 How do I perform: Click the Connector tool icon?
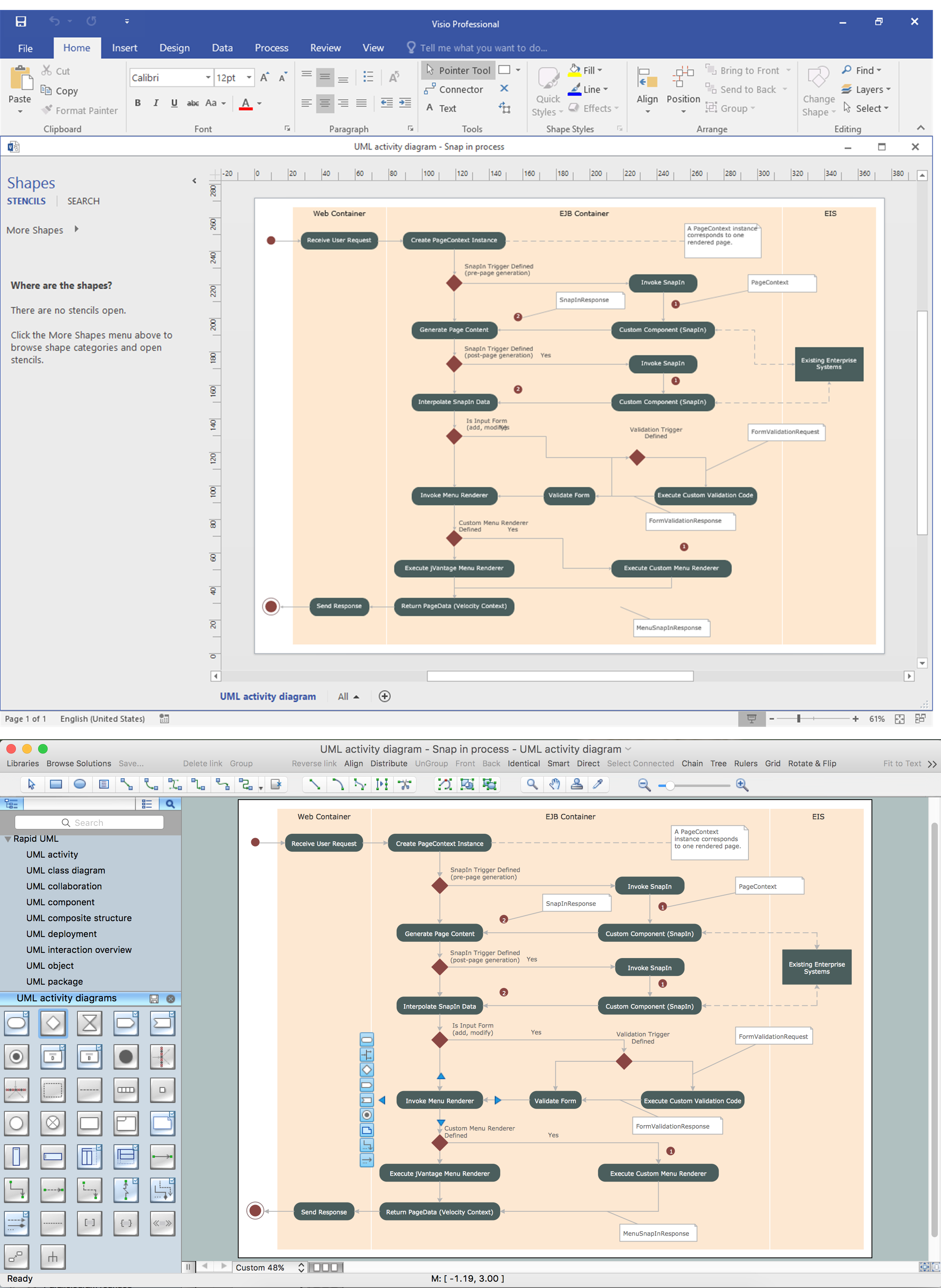[430, 89]
